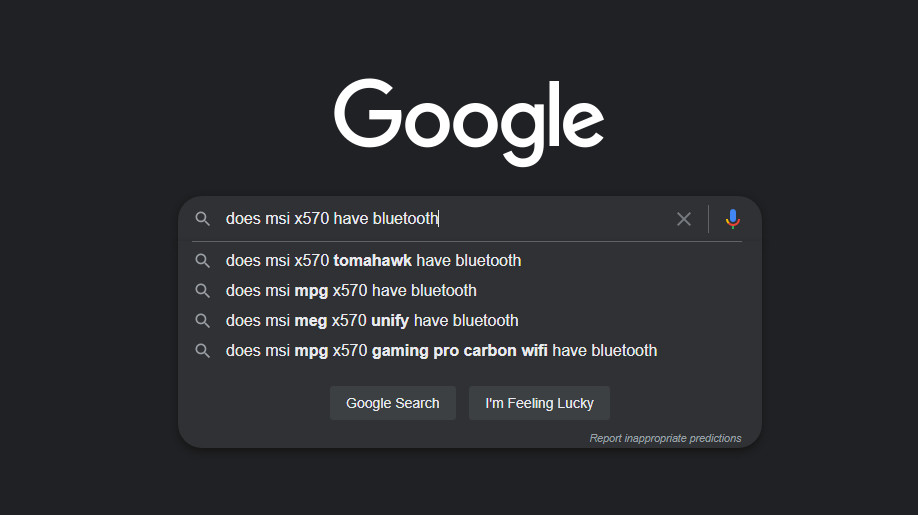The height and width of the screenshot is (515, 918).
Task: Click the Google logo
Action: click(469, 123)
